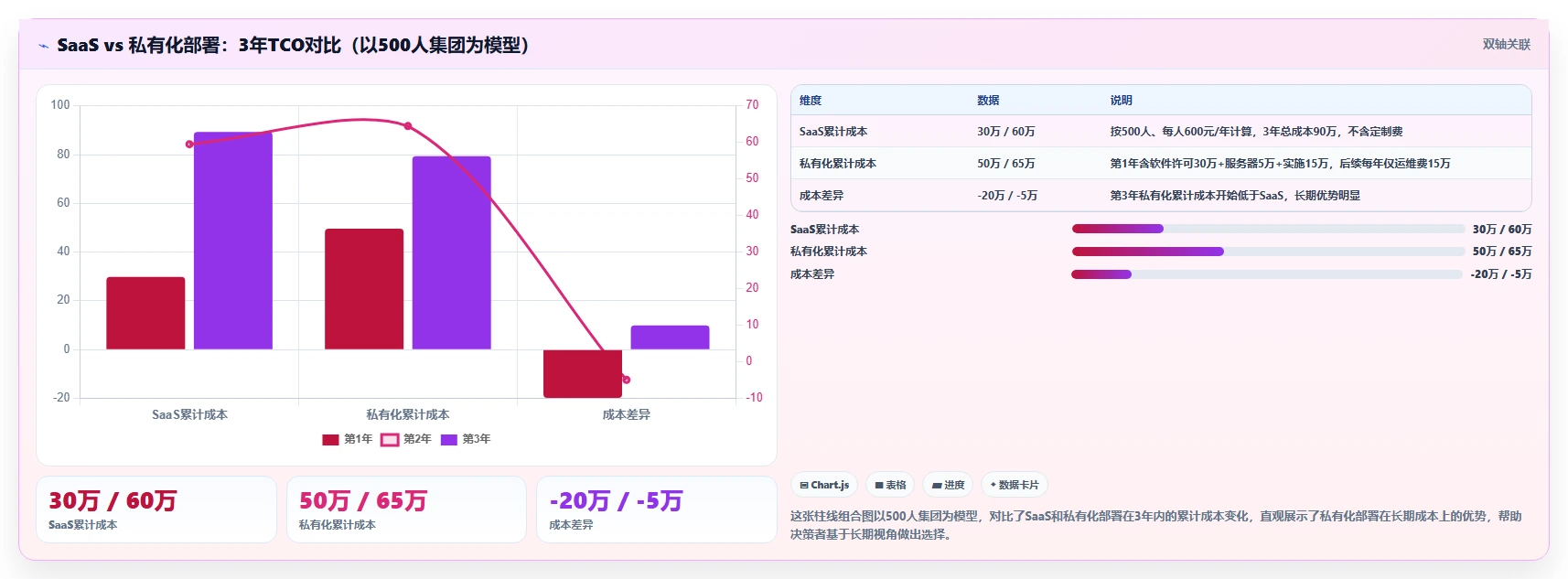The image size is (1568, 579).
Task: Click the SaaS累计成本 x-axis label
Action: click(x=189, y=415)
